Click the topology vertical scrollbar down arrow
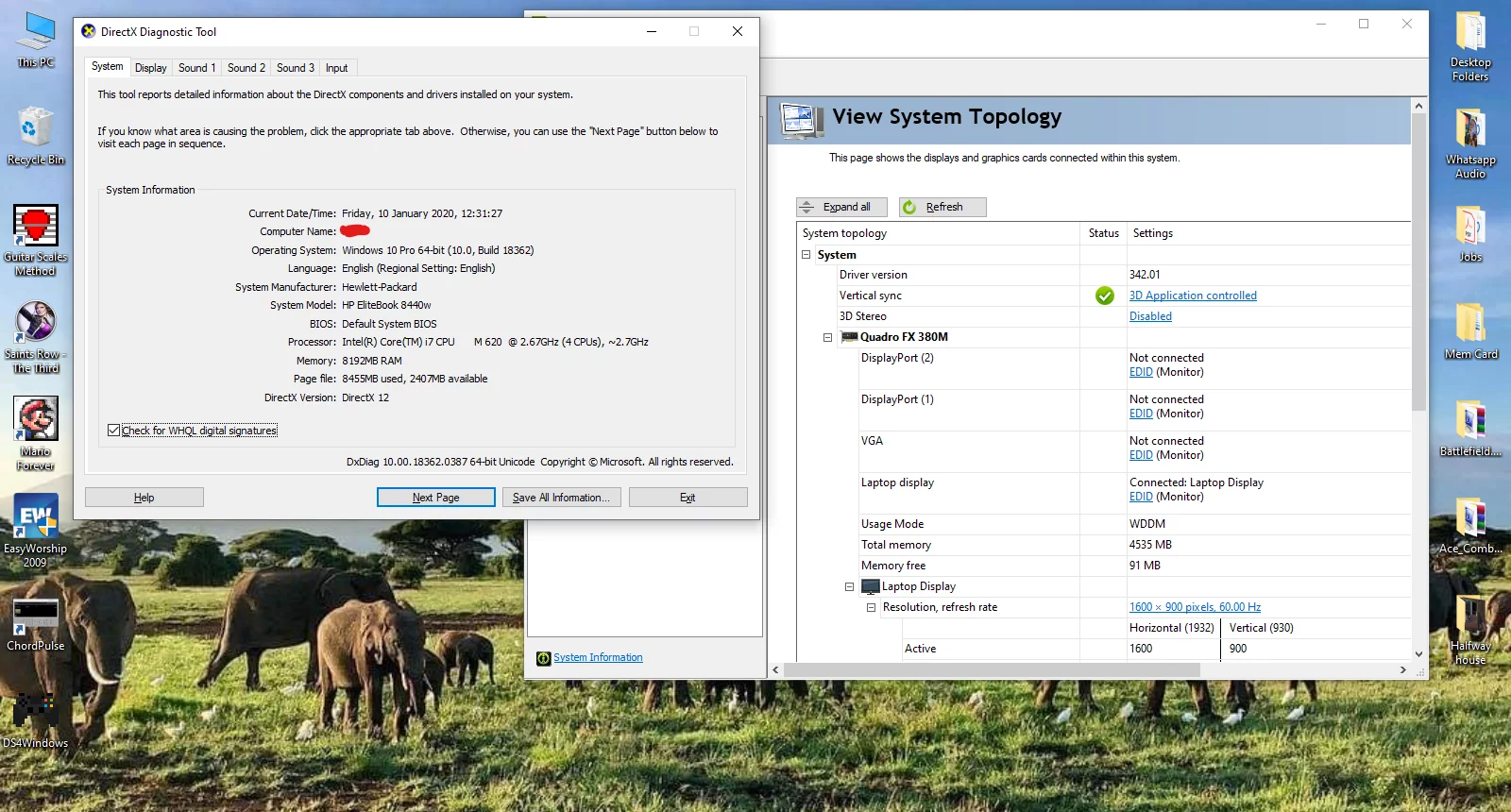This screenshot has width=1511, height=812. click(x=1418, y=653)
